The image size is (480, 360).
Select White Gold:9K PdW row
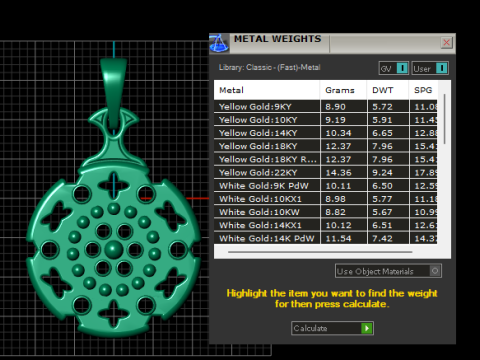point(326,186)
